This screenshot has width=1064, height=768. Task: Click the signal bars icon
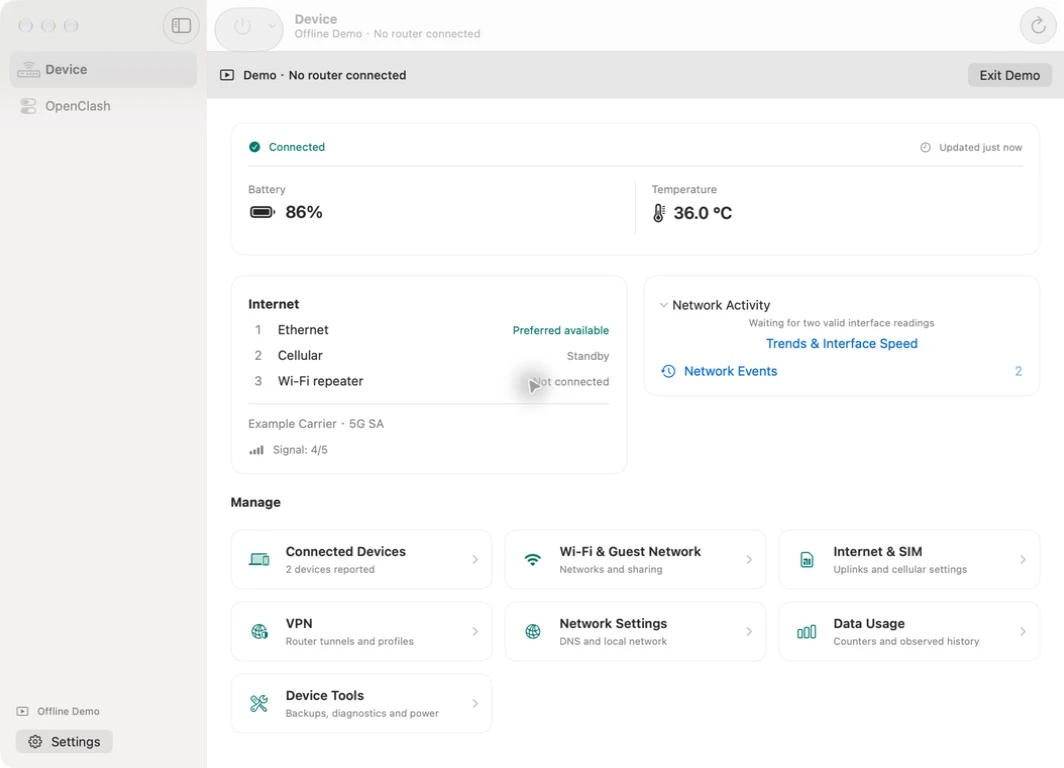click(x=256, y=450)
